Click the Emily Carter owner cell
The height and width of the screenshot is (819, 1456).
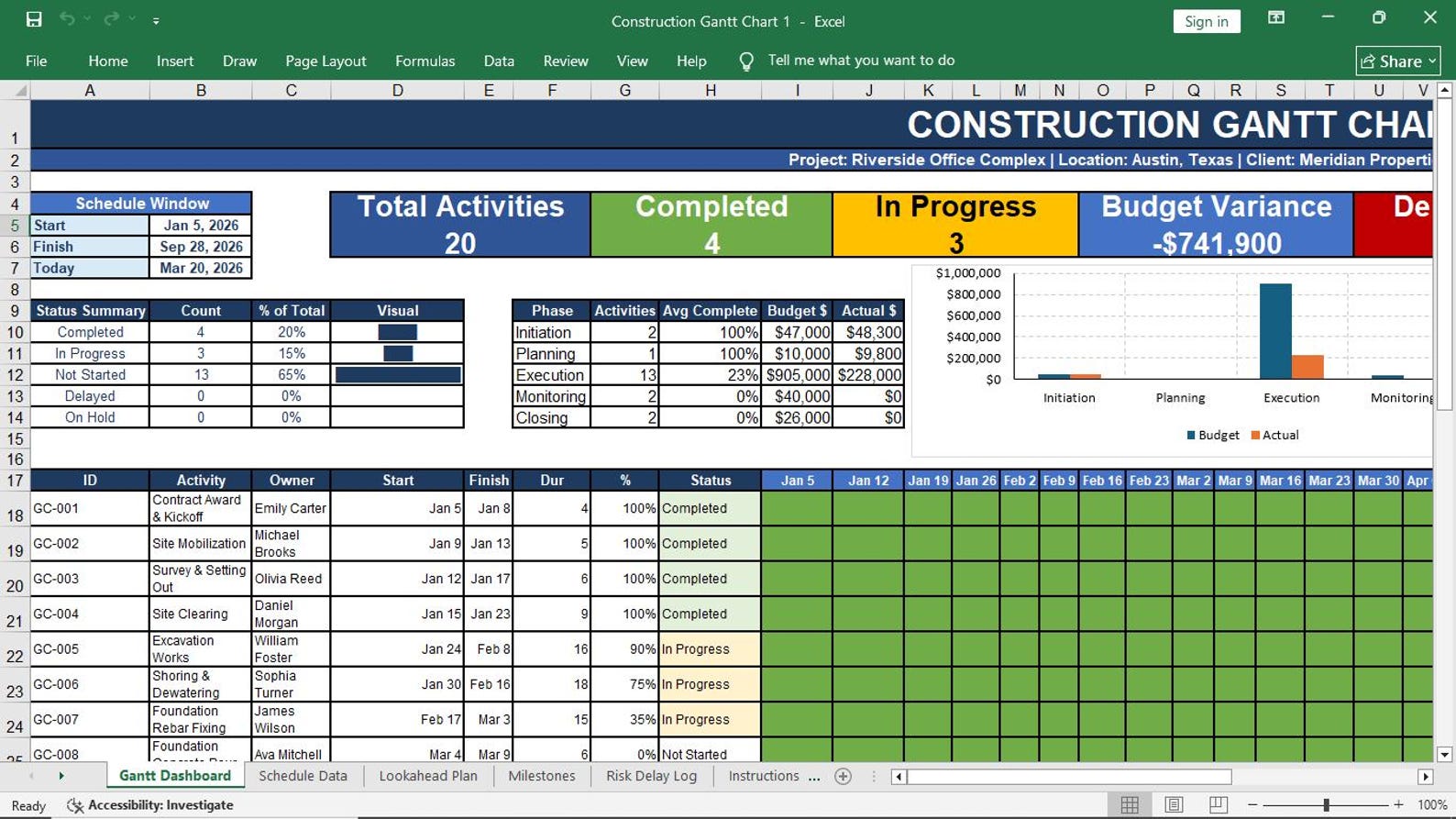291,508
